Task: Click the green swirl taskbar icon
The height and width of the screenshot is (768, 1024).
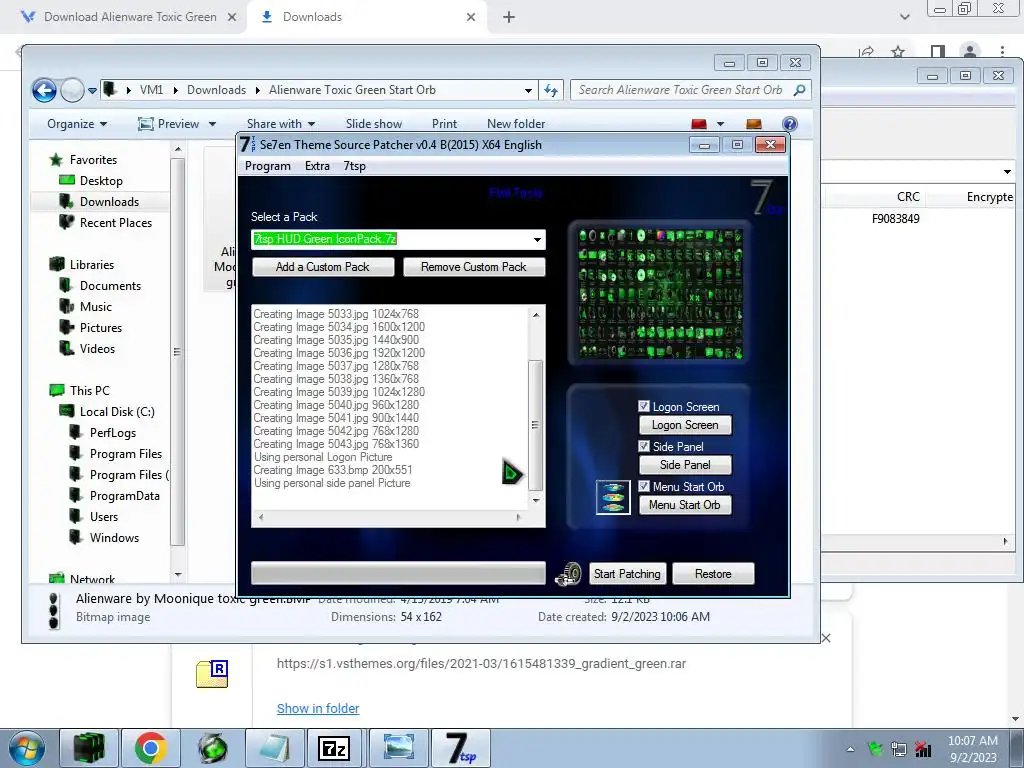Action: [x=213, y=748]
